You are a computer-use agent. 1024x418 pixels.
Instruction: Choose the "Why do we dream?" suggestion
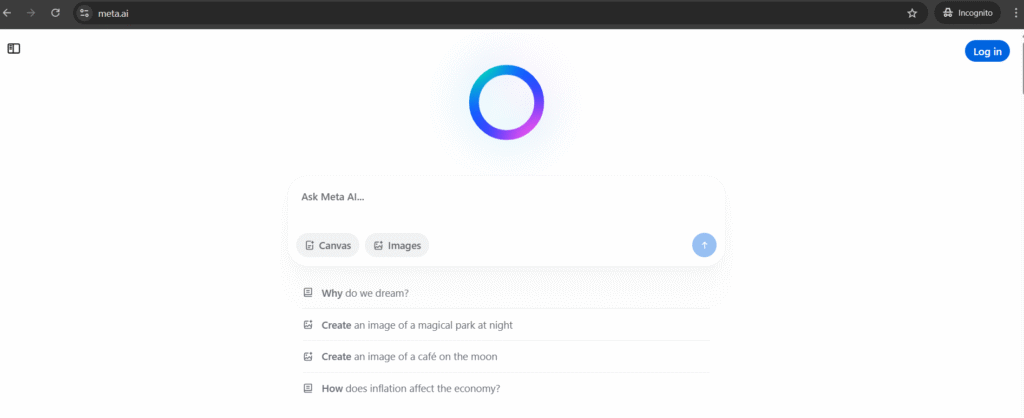pos(365,293)
